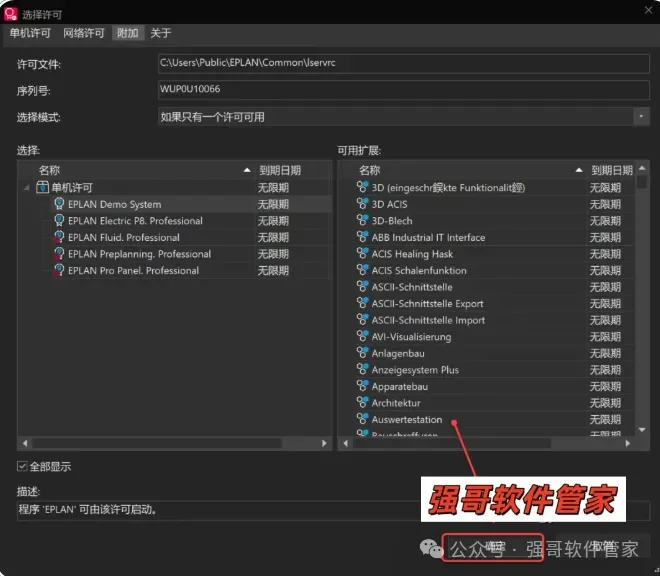Click the 单机许可 package icon

pyautogui.click(x=43, y=187)
